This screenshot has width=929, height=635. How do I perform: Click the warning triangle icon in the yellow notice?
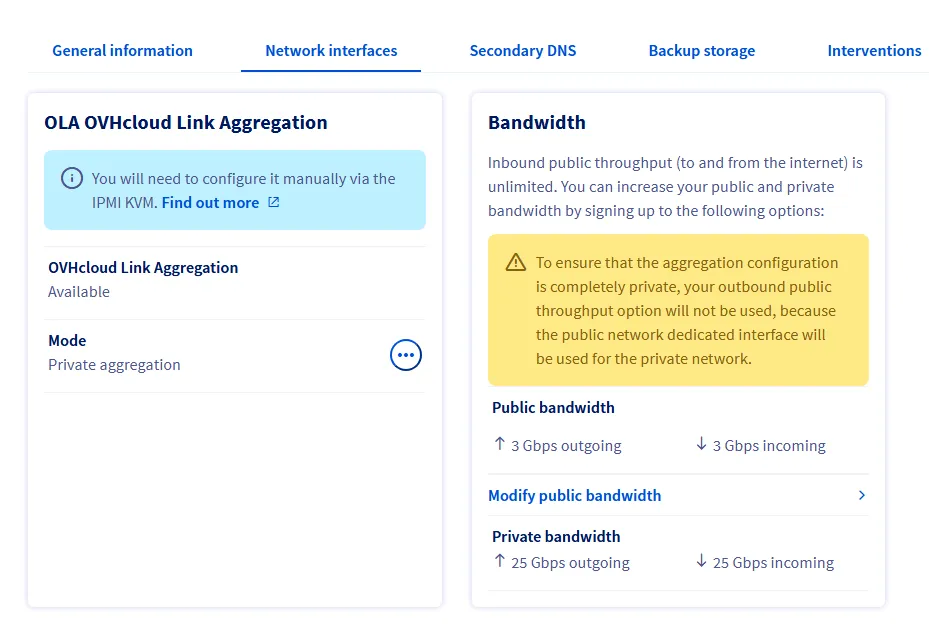click(x=516, y=263)
